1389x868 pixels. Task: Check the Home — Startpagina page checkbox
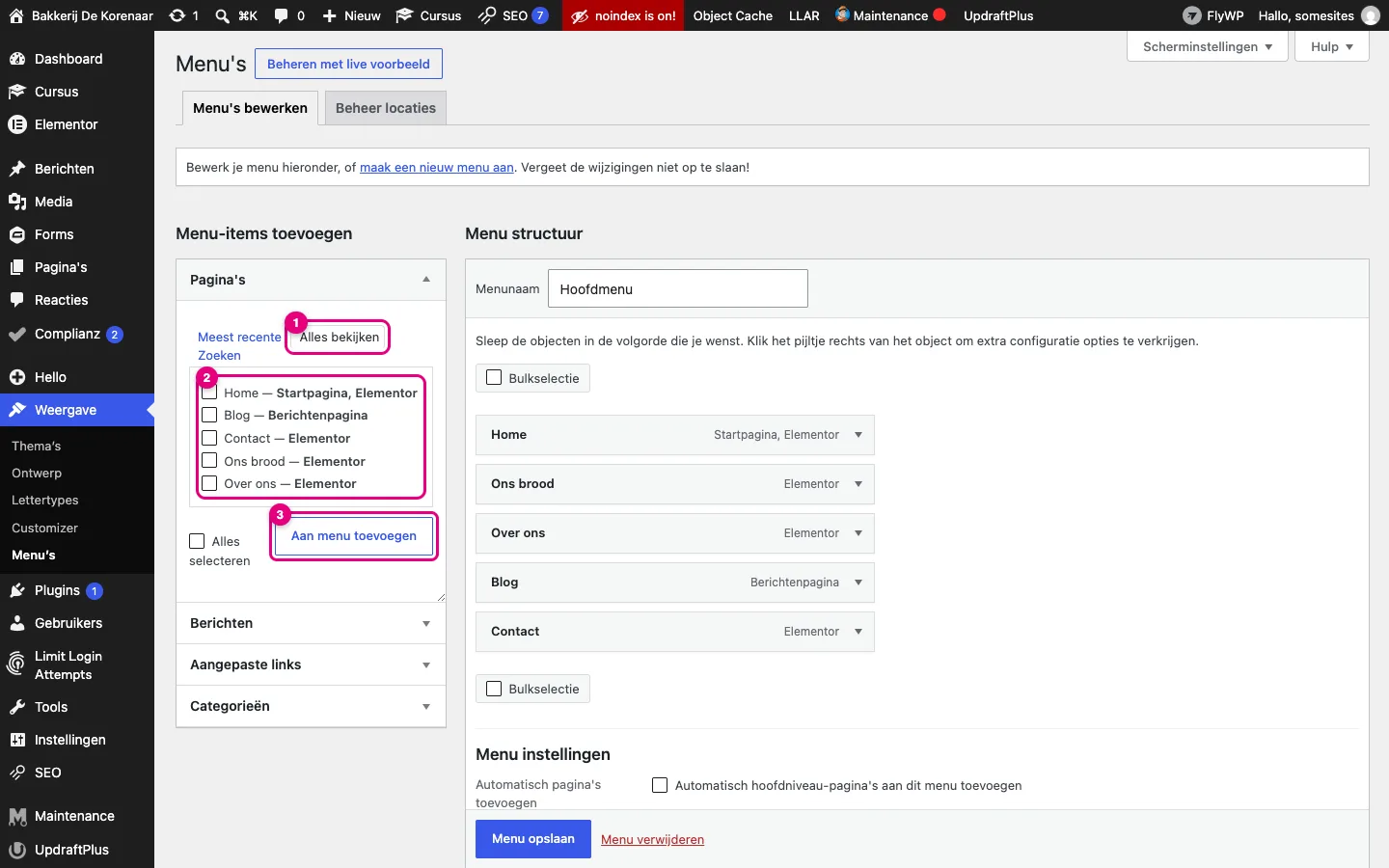pyautogui.click(x=209, y=393)
